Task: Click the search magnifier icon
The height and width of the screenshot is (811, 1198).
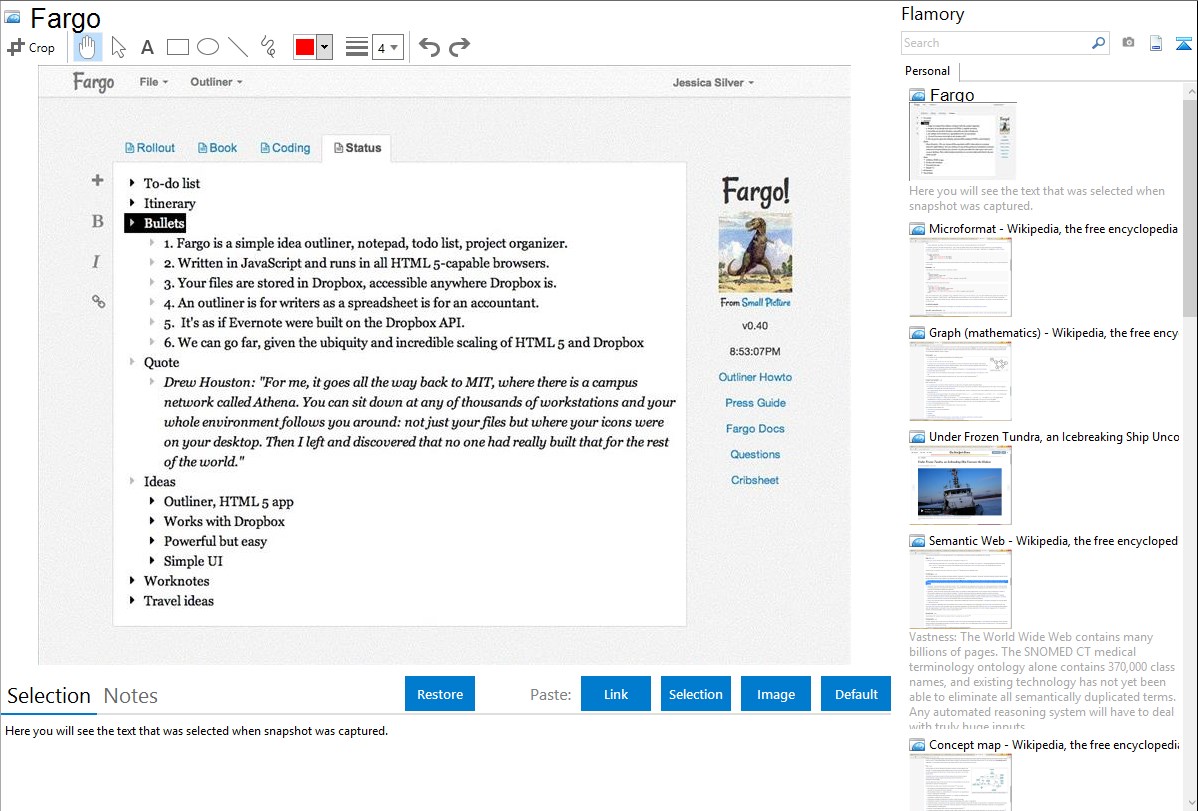Action: tap(1098, 43)
